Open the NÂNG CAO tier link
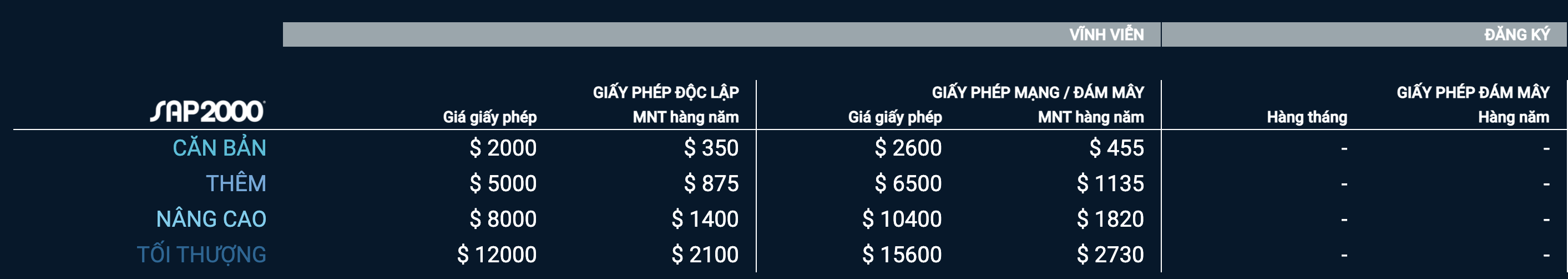The height and width of the screenshot is (279, 1568). tap(211, 218)
